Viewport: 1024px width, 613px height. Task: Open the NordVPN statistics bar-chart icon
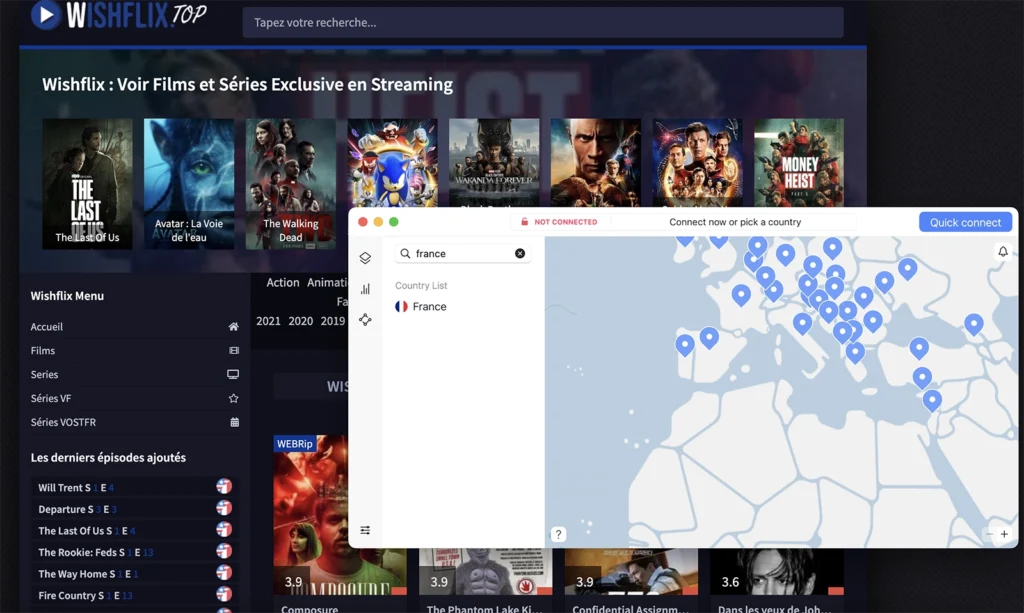pyautogui.click(x=365, y=289)
